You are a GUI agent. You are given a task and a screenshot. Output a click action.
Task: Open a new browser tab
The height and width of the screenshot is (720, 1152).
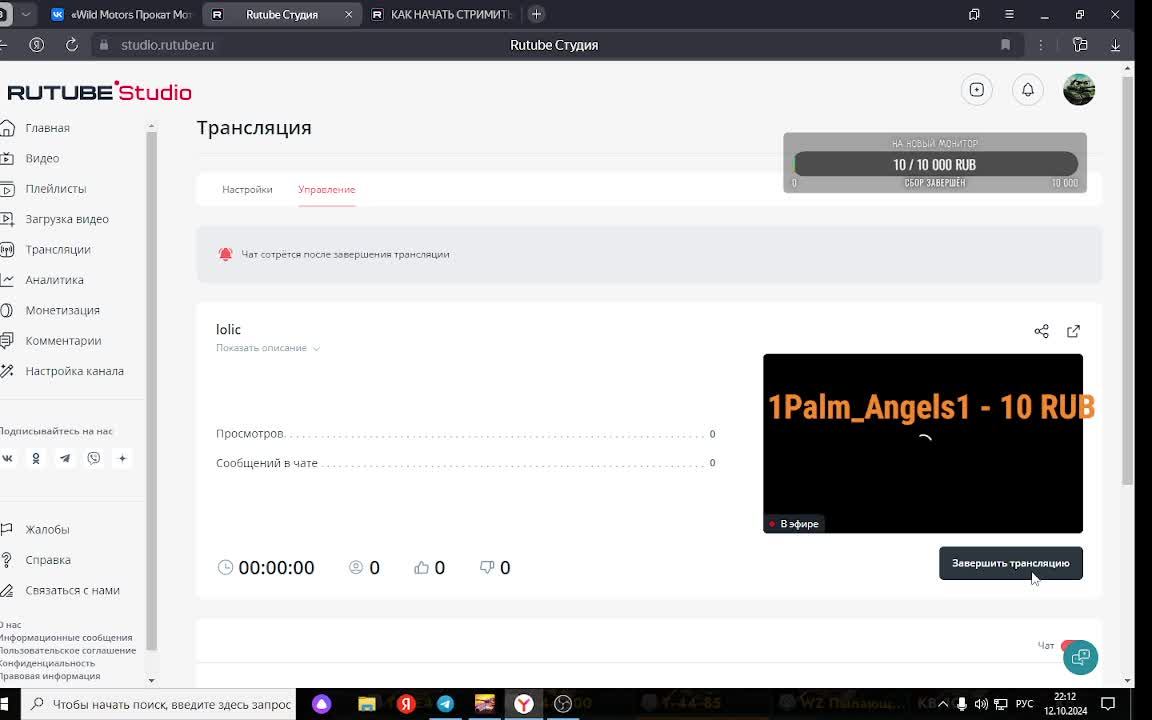[536, 14]
